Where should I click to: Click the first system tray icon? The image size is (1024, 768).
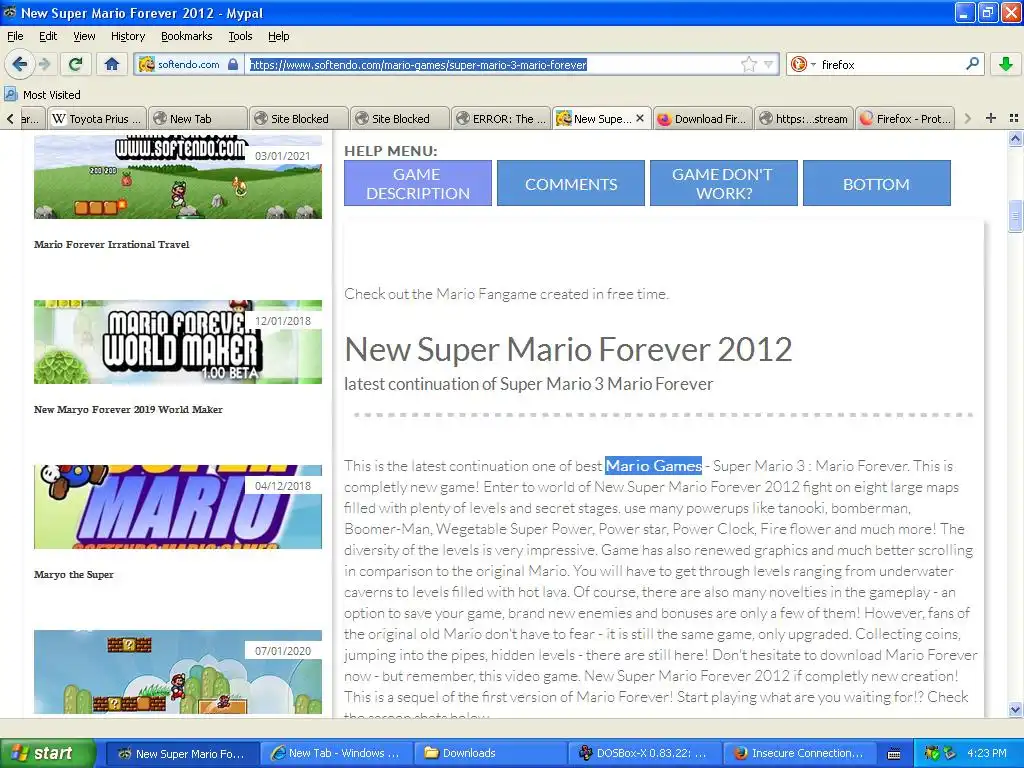click(x=931, y=753)
